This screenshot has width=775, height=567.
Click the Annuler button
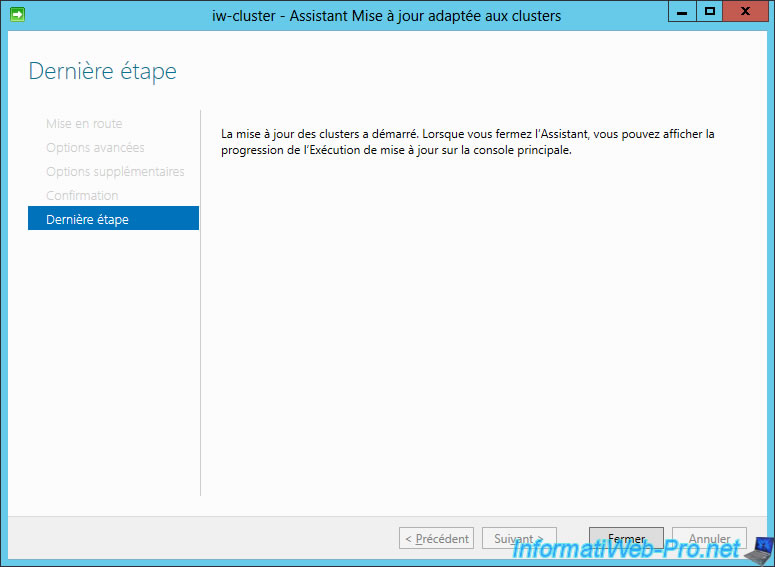pos(709,538)
